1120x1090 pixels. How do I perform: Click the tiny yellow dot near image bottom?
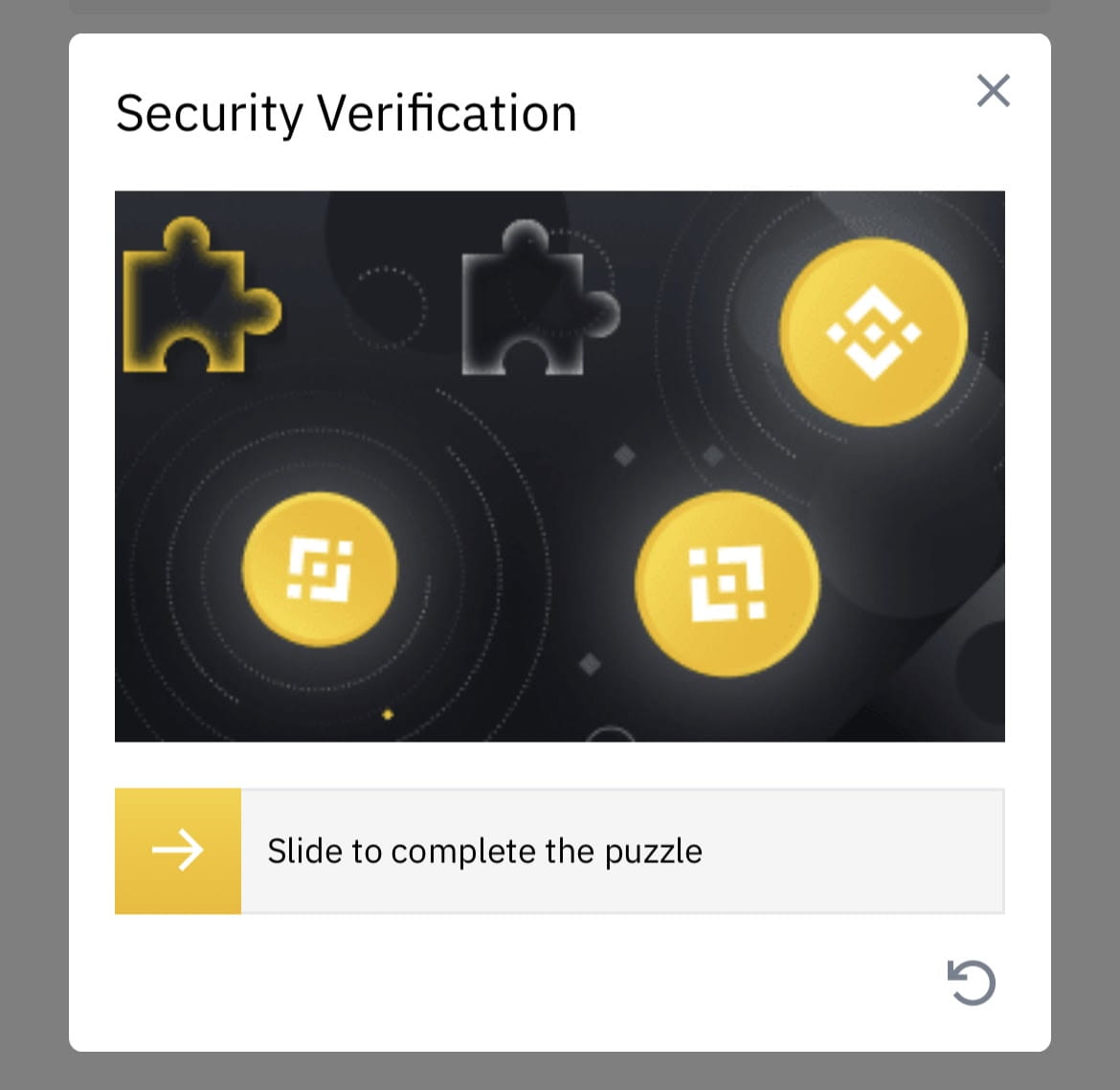(388, 714)
